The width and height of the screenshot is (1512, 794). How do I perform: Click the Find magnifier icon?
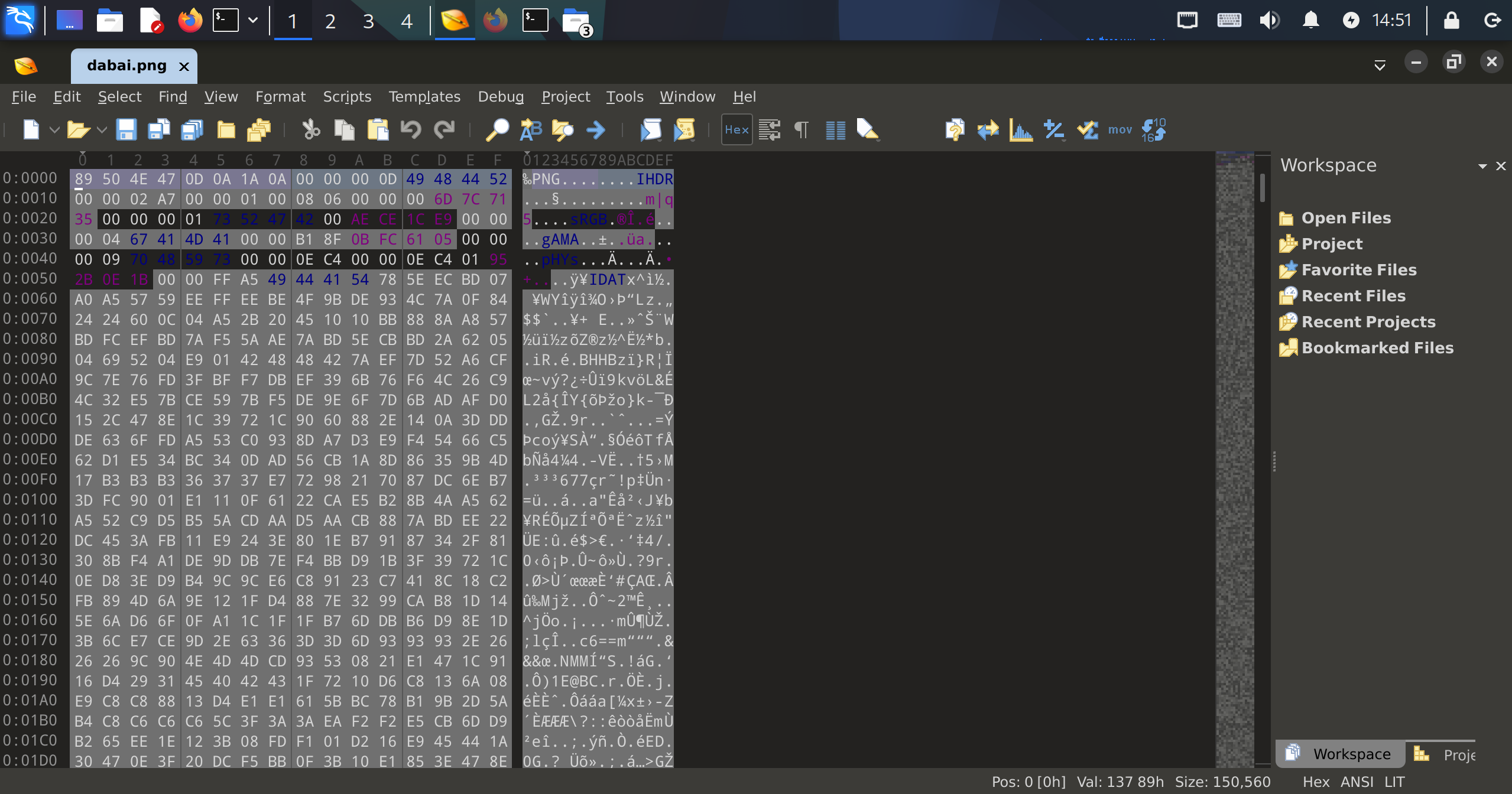pyautogui.click(x=497, y=129)
